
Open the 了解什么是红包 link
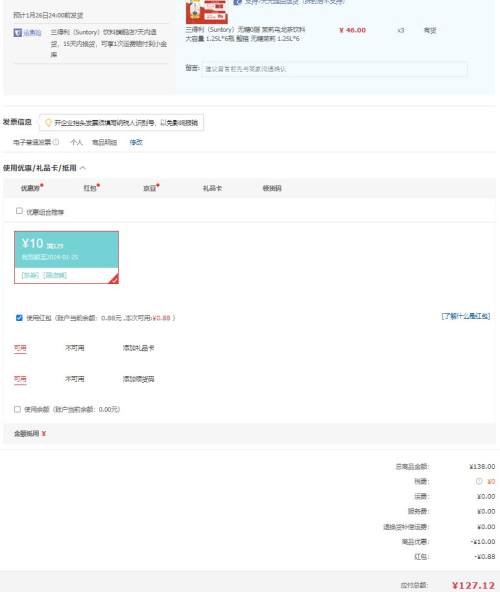tap(466, 316)
